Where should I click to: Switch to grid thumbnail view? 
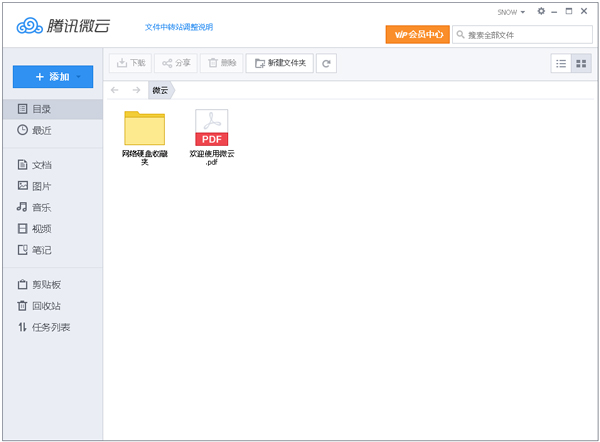[581, 63]
